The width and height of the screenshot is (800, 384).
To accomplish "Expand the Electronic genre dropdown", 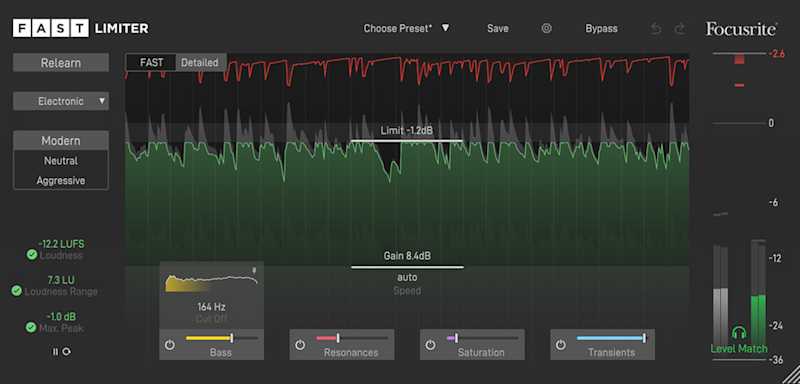I will pos(61,101).
